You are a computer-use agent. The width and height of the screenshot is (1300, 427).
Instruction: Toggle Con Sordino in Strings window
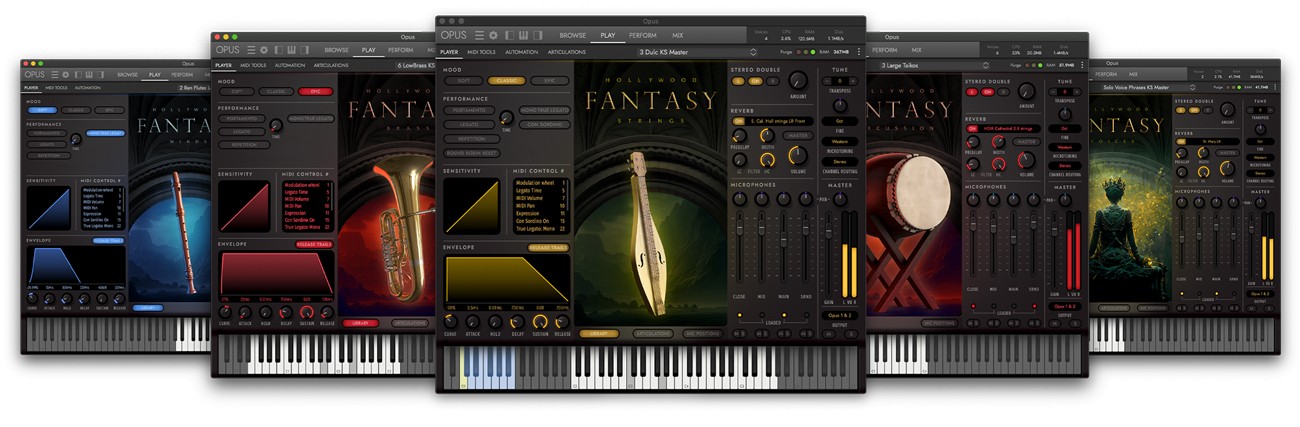[x=545, y=124]
